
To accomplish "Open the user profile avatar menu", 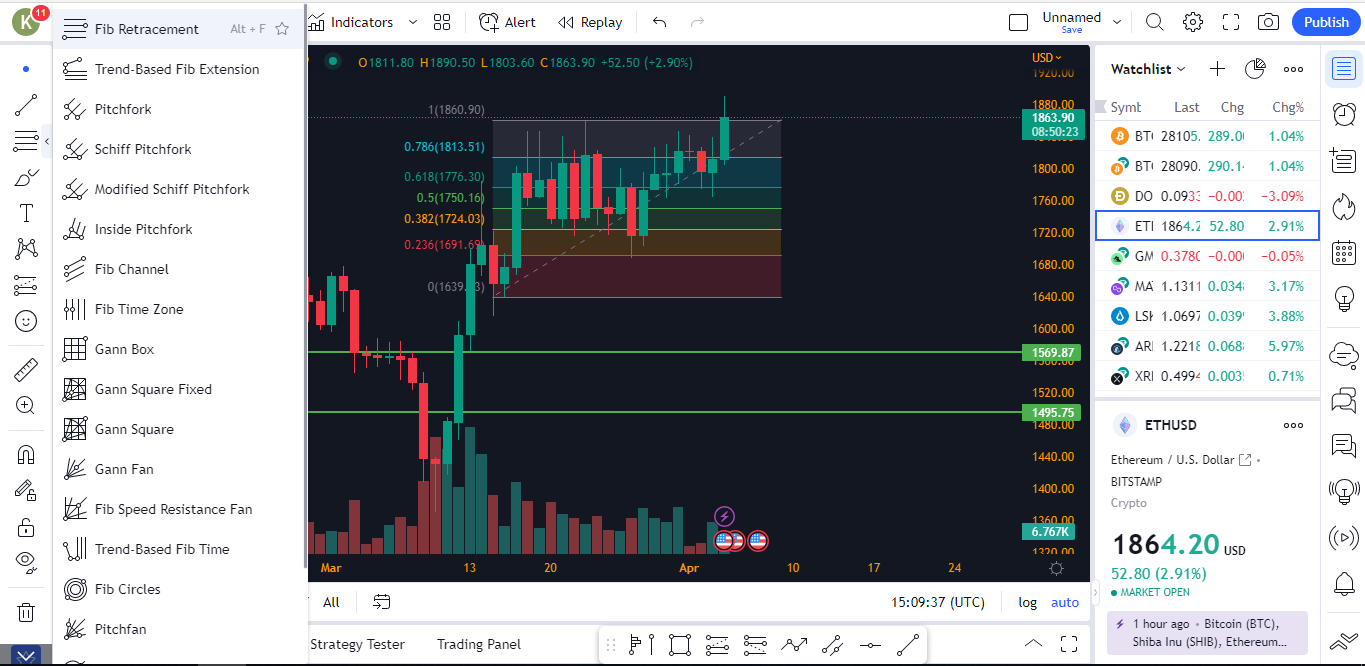I will click(x=26, y=21).
